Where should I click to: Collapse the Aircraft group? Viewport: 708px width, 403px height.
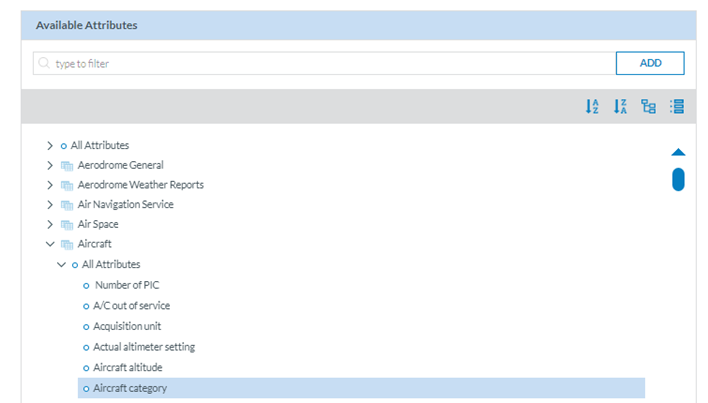[x=50, y=244]
